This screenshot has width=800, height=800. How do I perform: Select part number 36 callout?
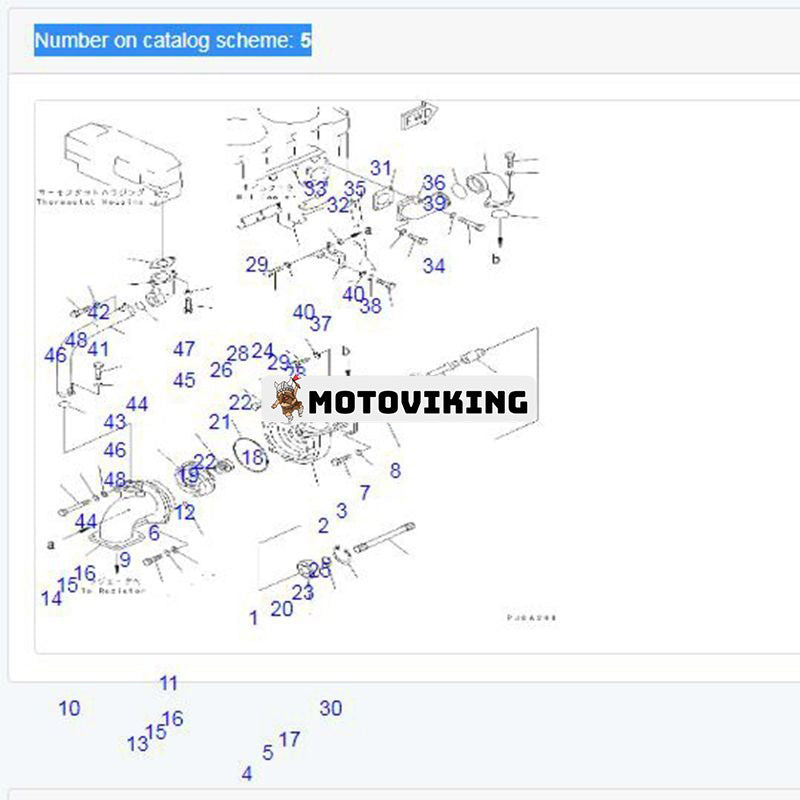[x=433, y=183]
